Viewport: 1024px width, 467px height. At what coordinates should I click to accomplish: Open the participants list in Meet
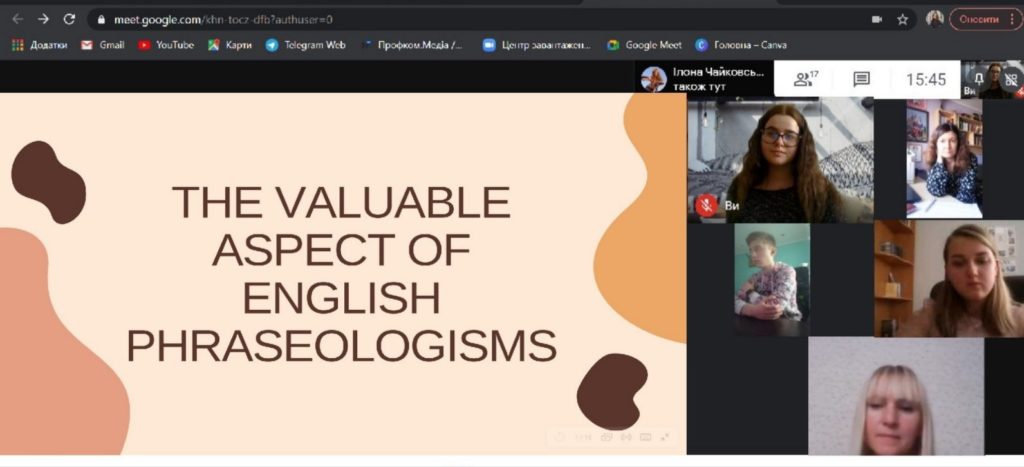805,80
